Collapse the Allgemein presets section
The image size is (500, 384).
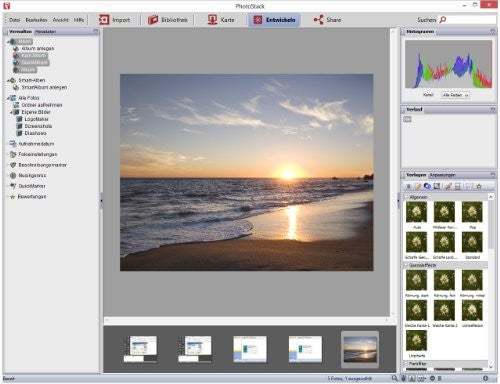pyautogui.click(x=406, y=197)
